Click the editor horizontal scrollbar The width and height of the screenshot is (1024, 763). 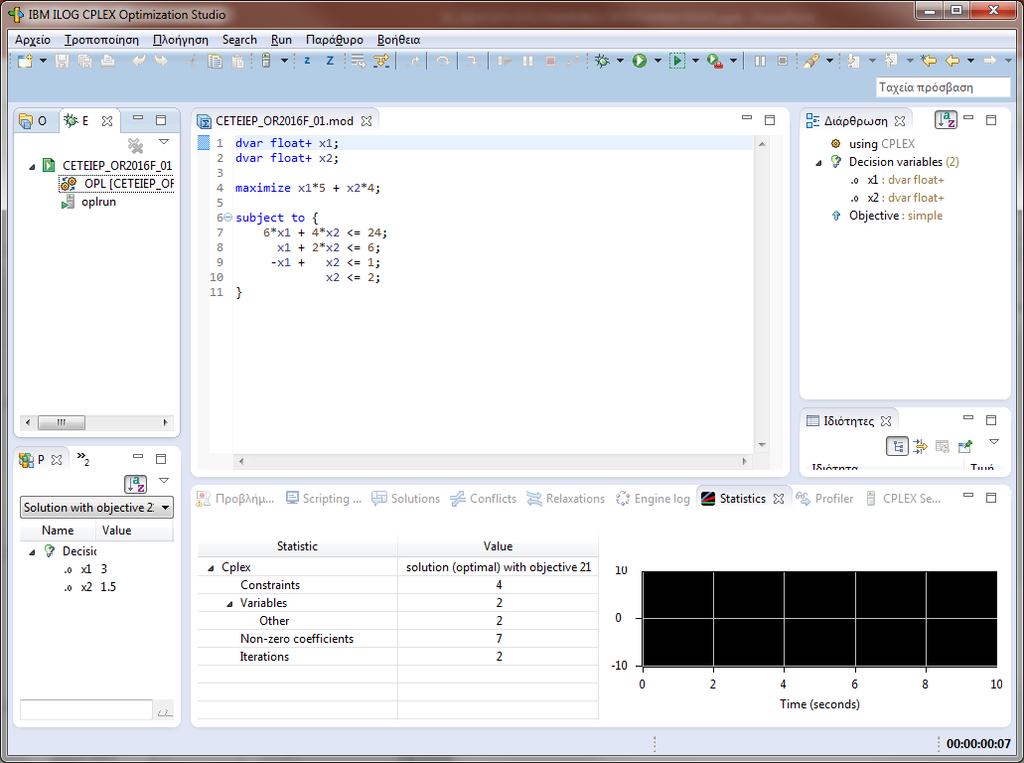click(x=492, y=461)
